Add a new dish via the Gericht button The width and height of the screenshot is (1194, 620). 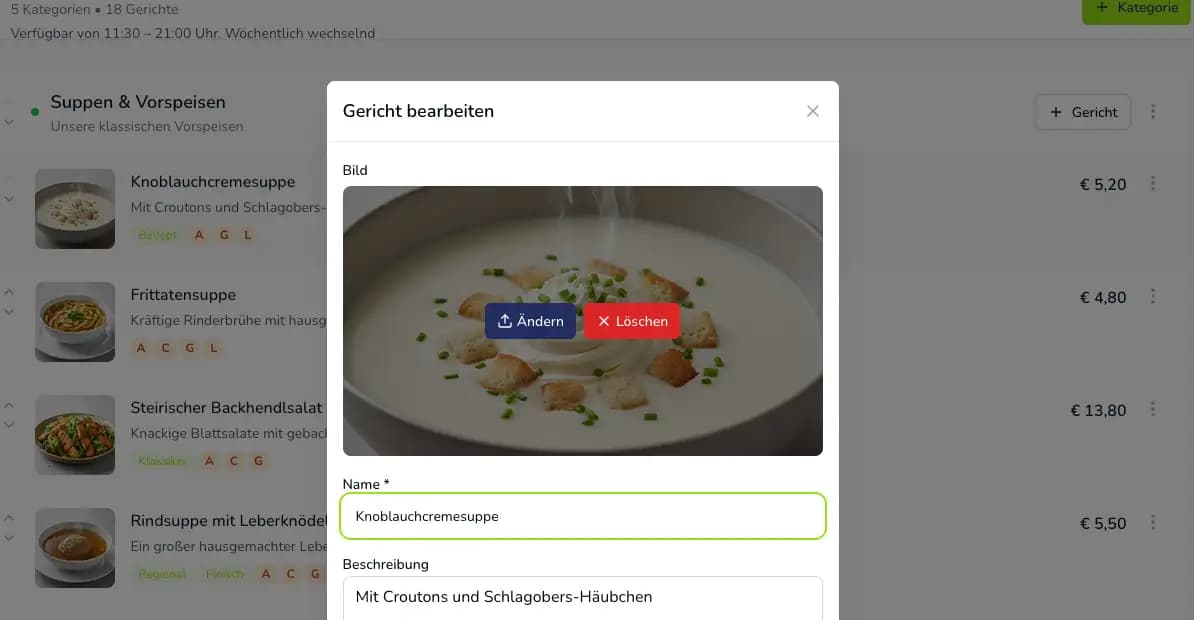pyautogui.click(x=1083, y=112)
